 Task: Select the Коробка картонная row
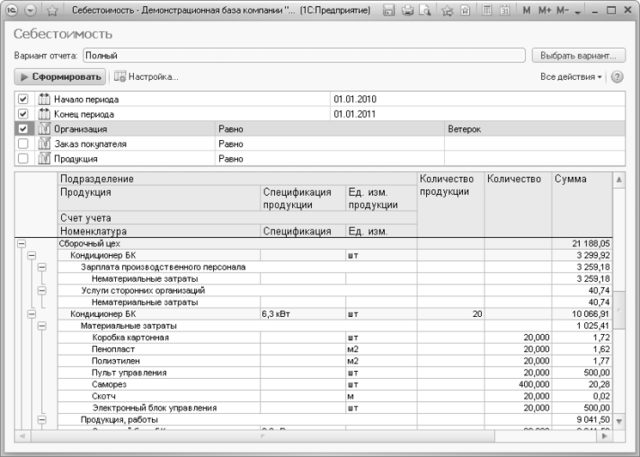click(x=335, y=337)
